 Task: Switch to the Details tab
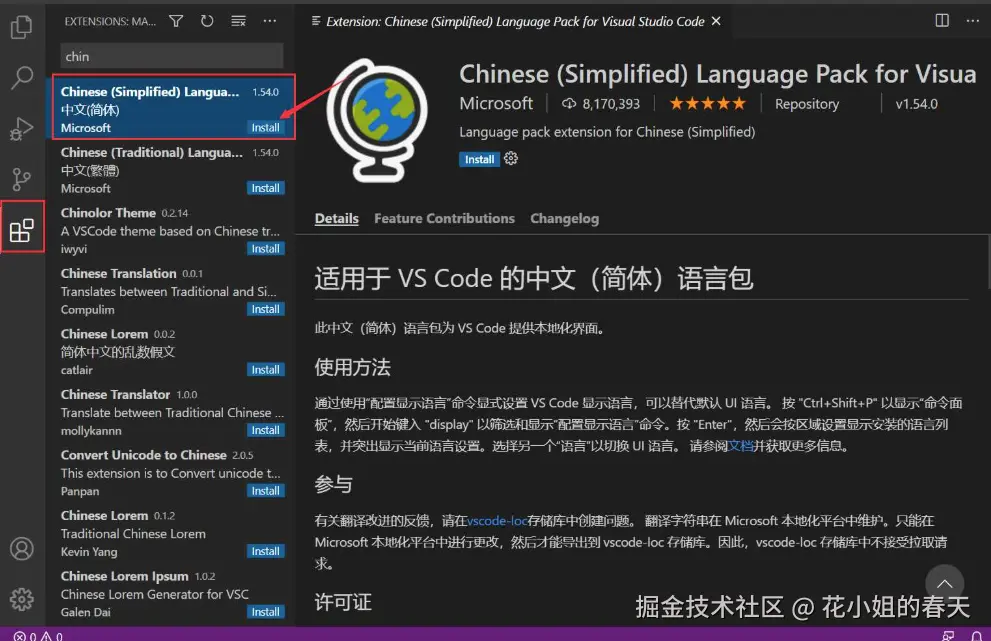click(x=336, y=219)
